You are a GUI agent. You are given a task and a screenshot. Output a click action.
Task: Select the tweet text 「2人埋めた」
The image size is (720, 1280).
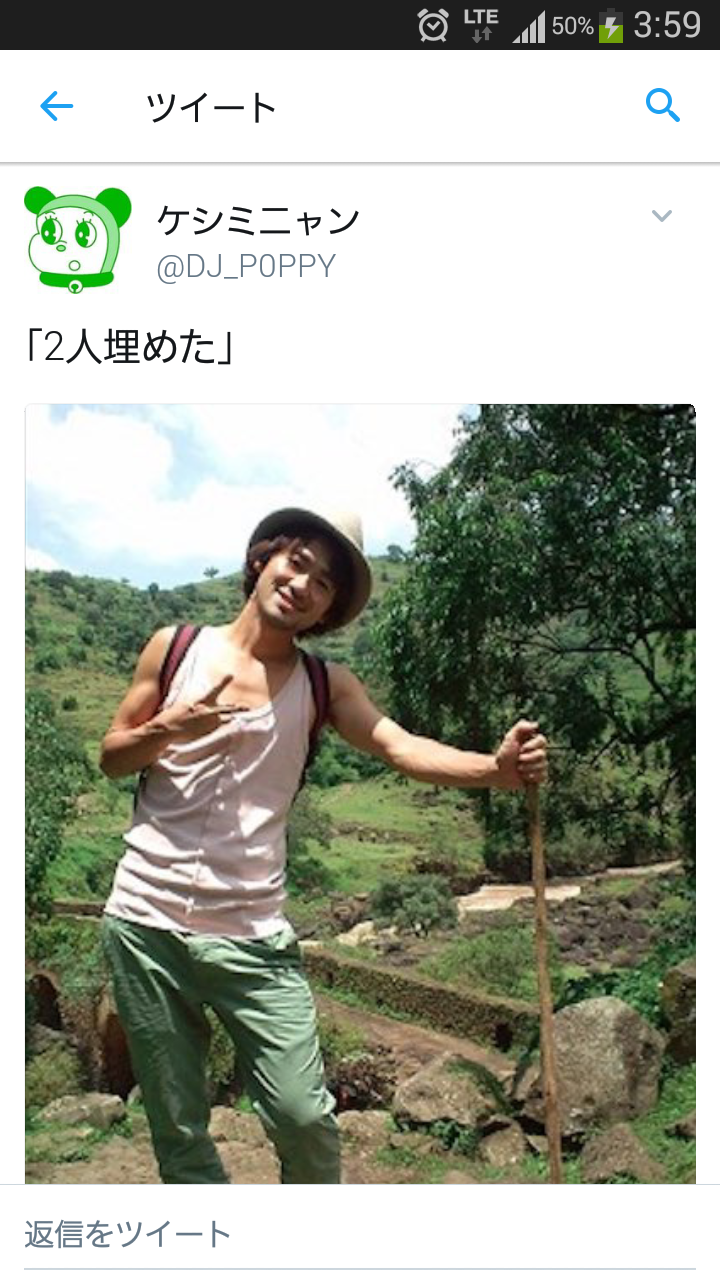(x=129, y=348)
